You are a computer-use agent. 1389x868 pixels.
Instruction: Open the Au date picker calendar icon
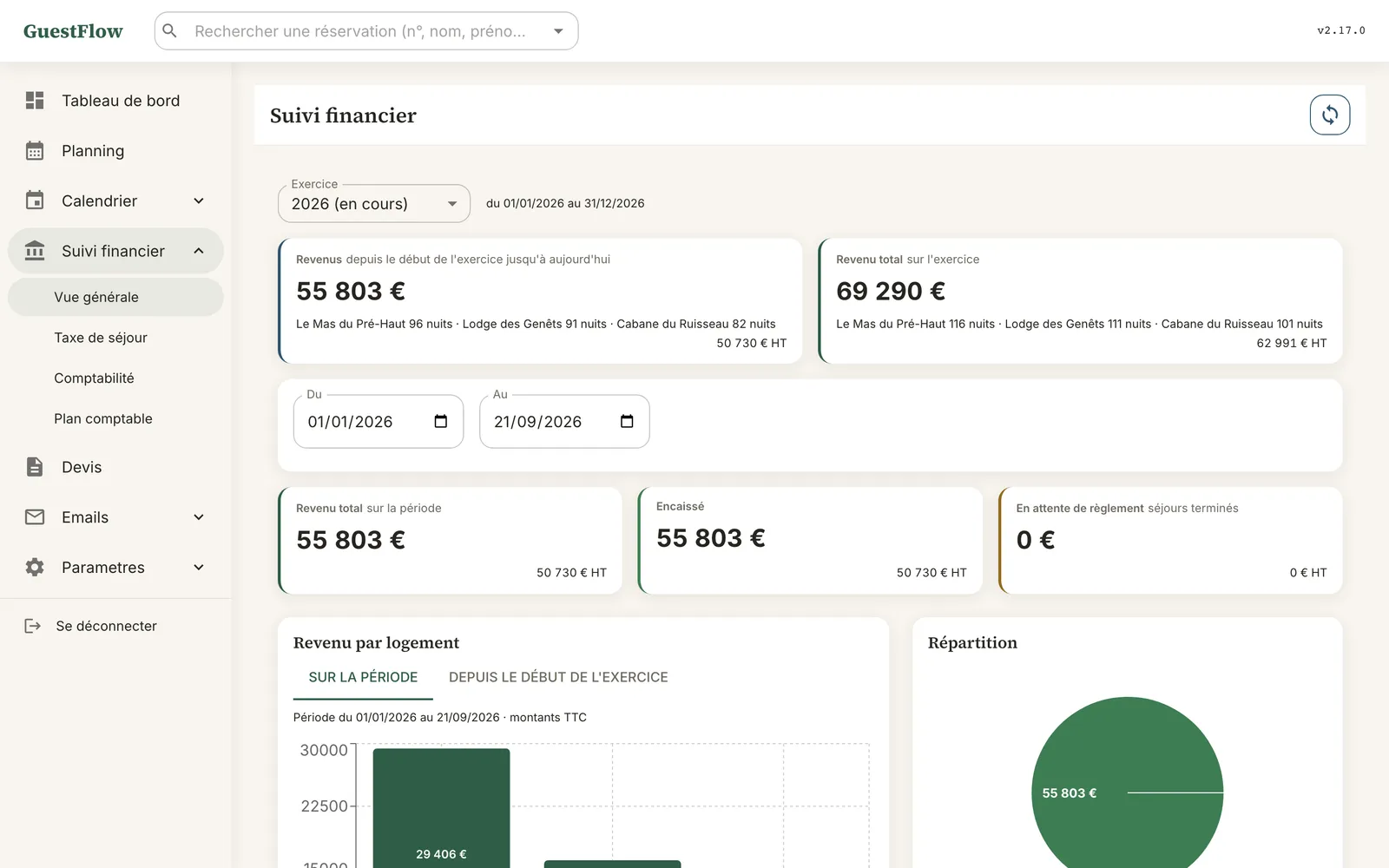[x=627, y=422]
